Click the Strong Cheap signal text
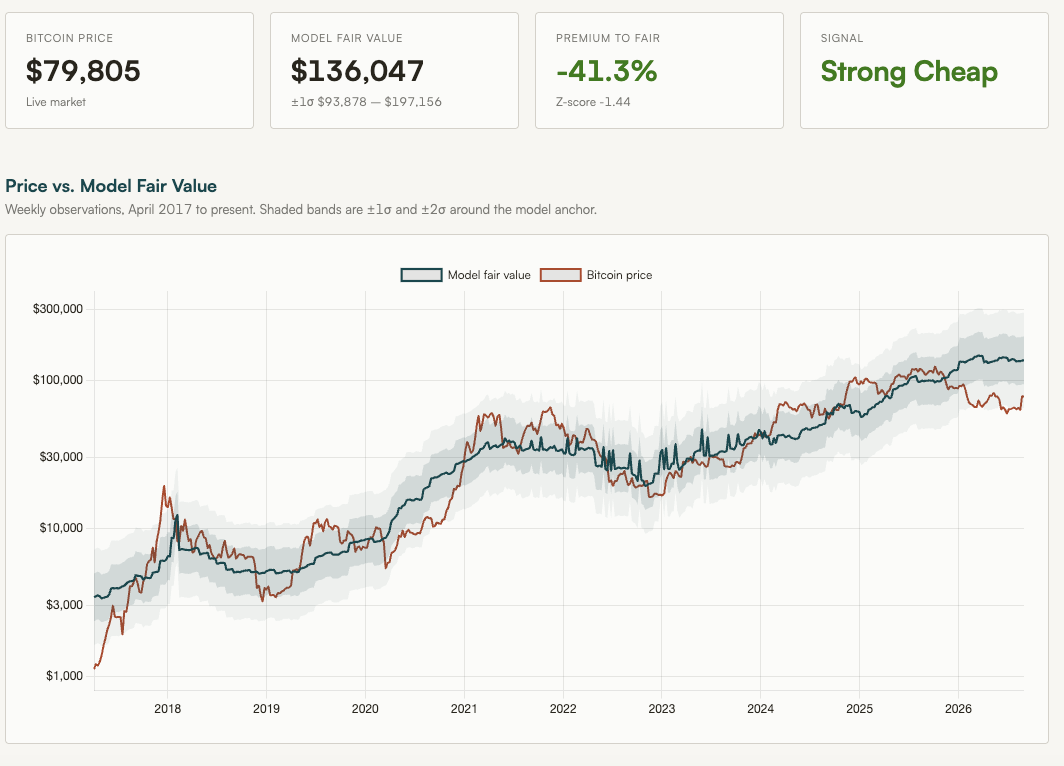The height and width of the screenshot is (766, 1064). (909, 72)
